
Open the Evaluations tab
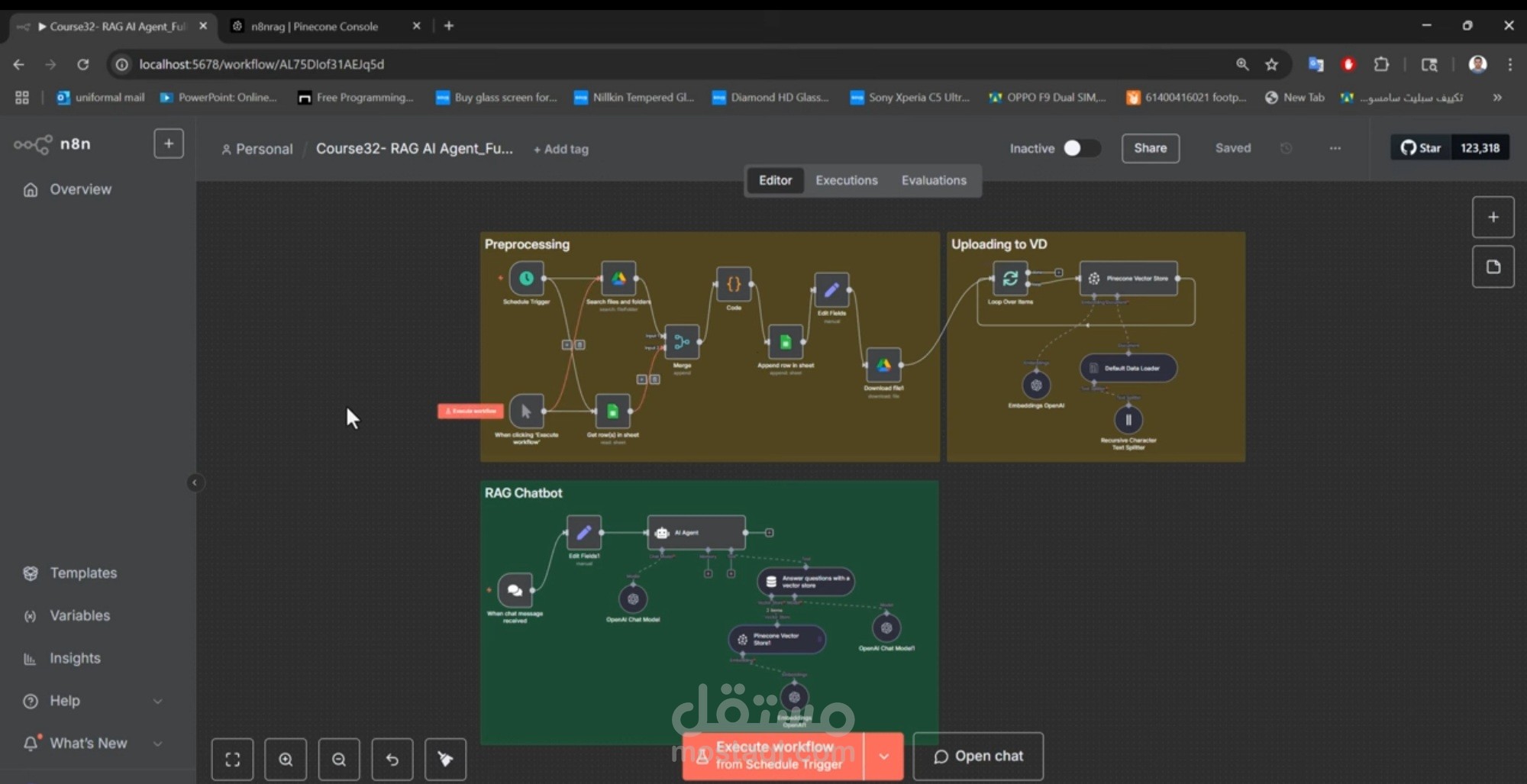[x=934, y=180]
